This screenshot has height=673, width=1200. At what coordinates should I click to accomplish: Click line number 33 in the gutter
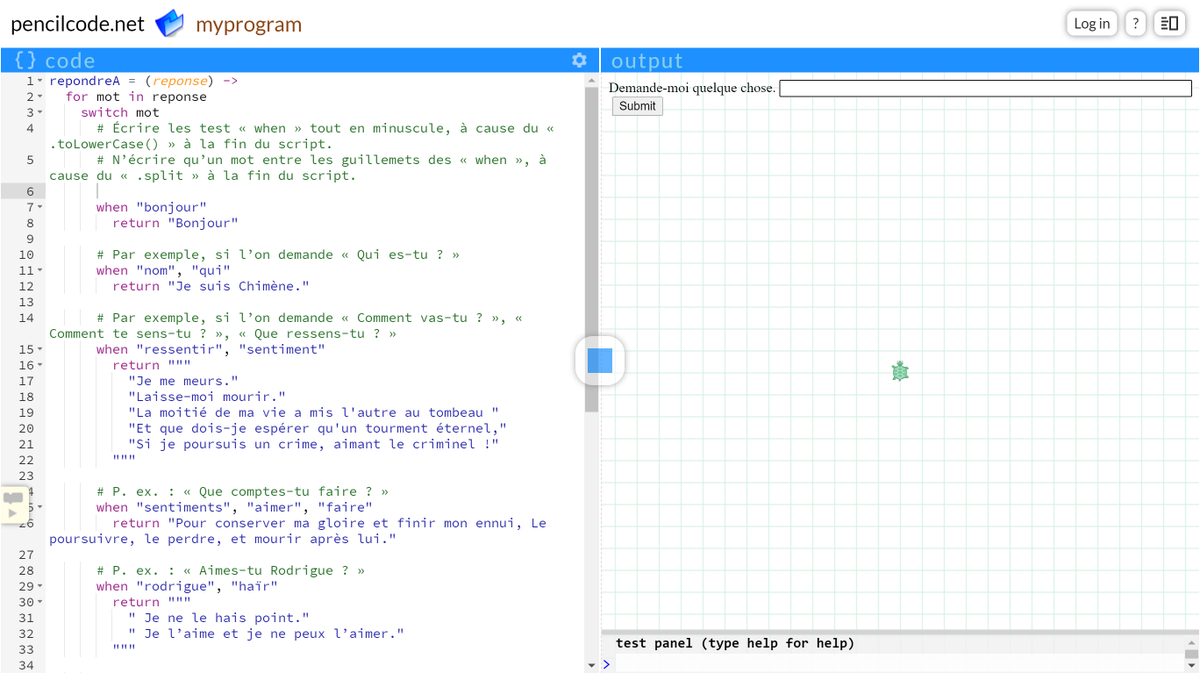pos(26,650)
